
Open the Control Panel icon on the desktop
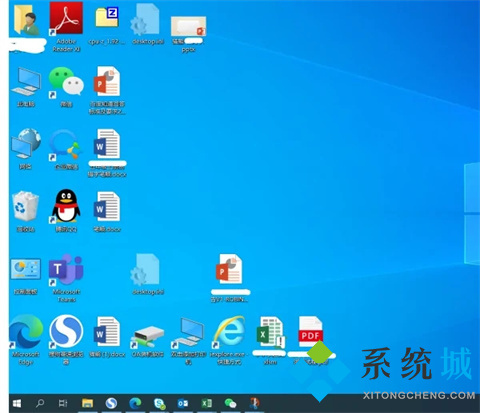[x=26, y=269]
